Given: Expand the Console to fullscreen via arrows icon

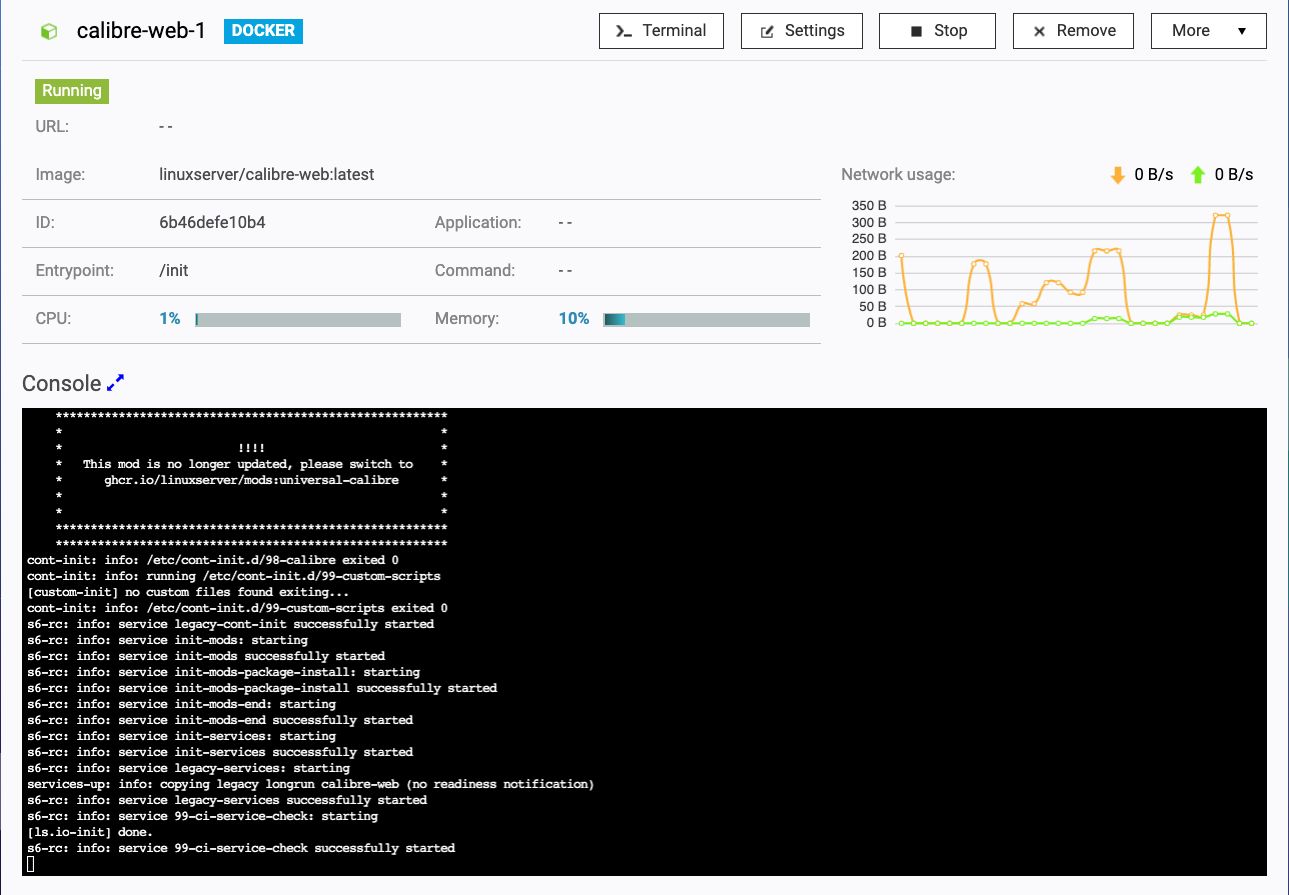Looking at the screenshot, I should [116, 380].
